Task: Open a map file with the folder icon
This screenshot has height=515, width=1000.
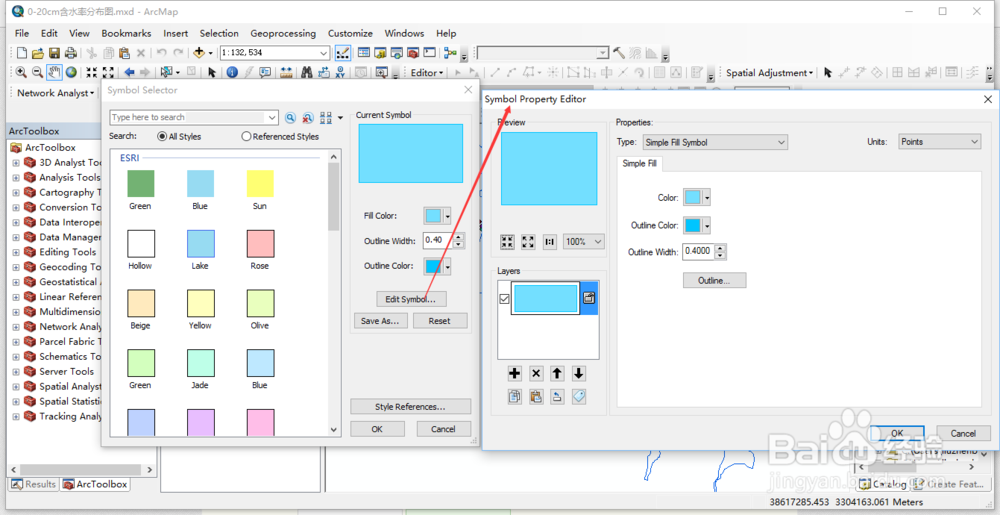Action: (x=38, y=53)
